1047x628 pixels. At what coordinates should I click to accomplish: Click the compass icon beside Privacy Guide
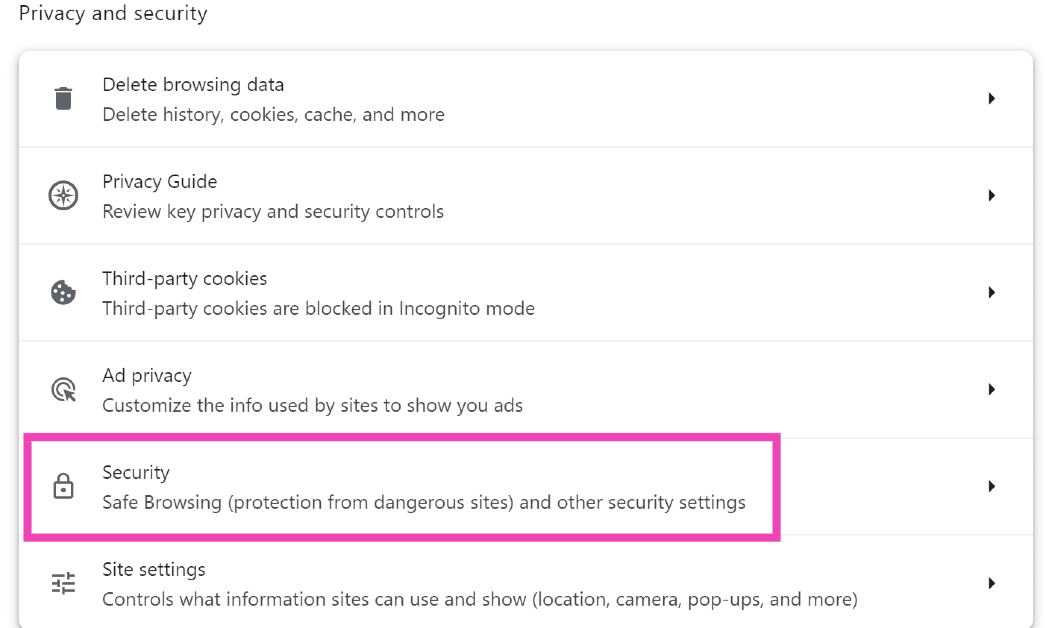[63, 196]
